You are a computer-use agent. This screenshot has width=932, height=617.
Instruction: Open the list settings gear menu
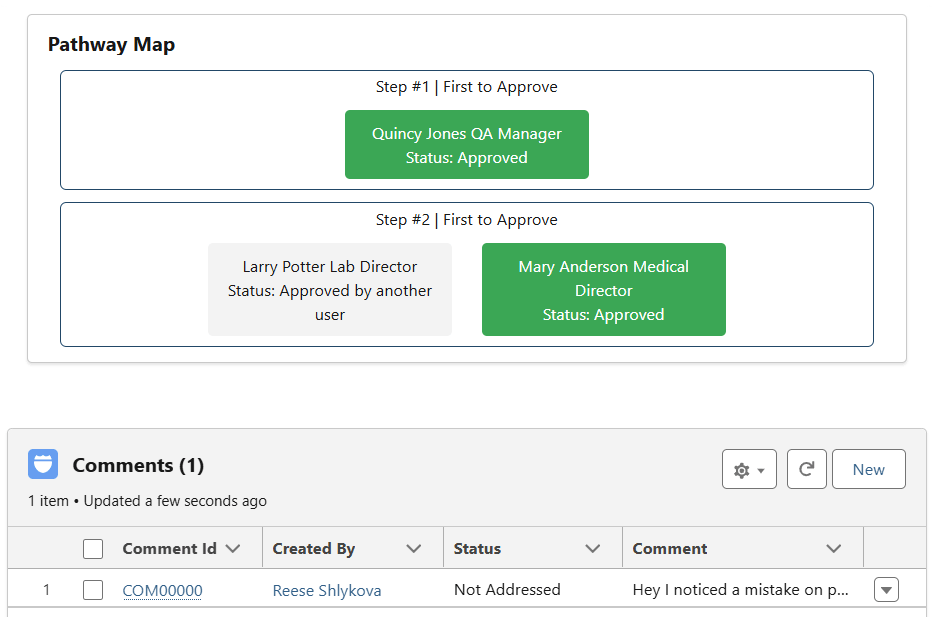point(749,470)
